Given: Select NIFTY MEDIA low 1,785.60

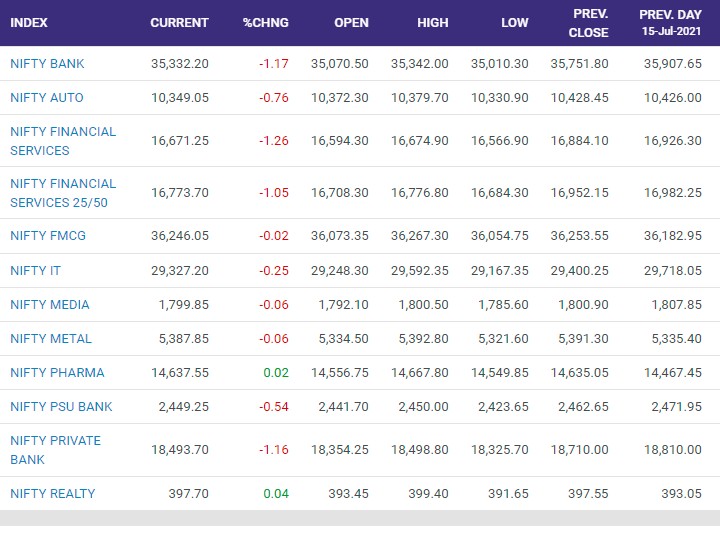Looking at the screenshot, I should (503, 304).
